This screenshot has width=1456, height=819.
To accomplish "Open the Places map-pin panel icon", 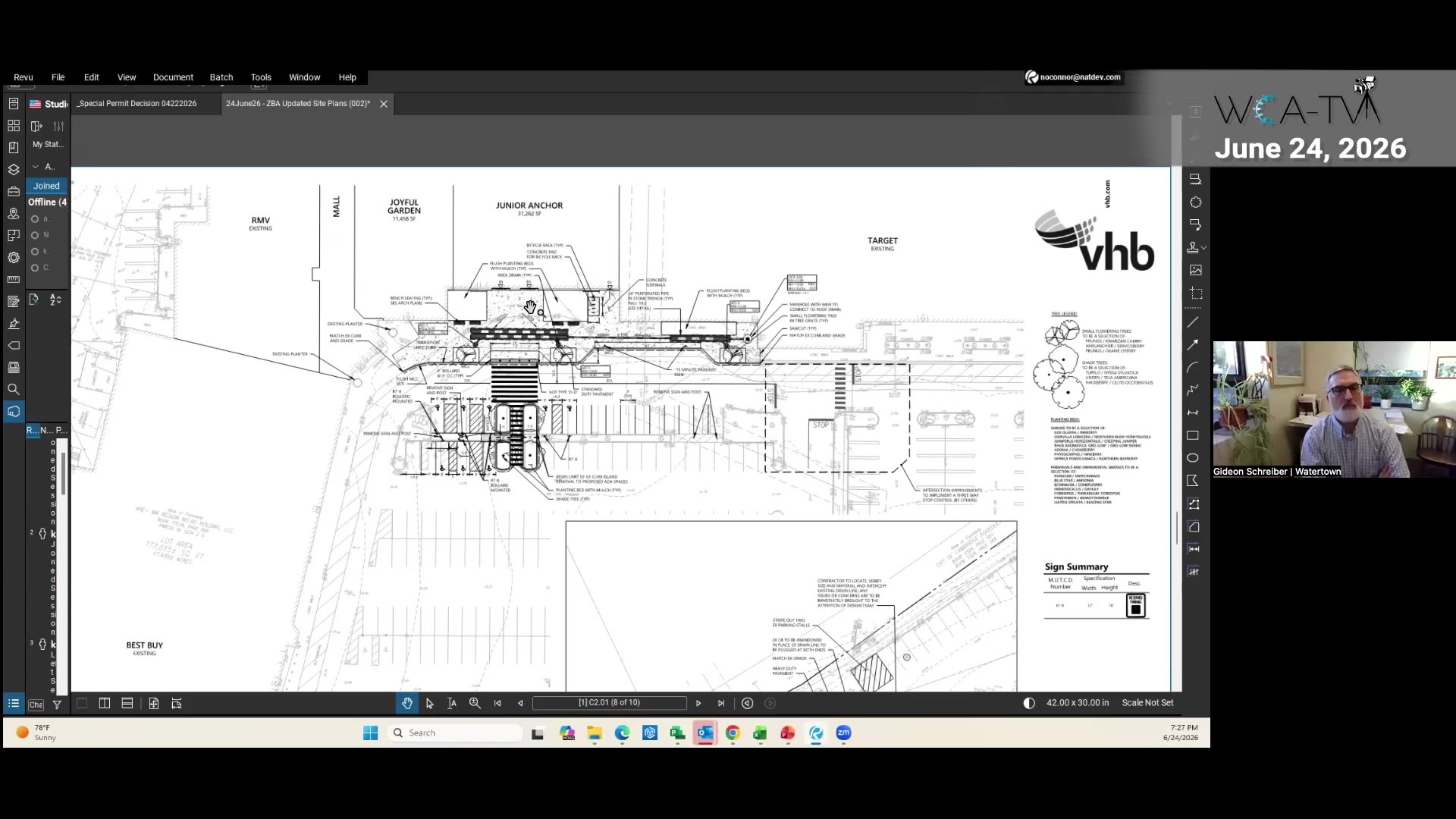I will 14,213.
